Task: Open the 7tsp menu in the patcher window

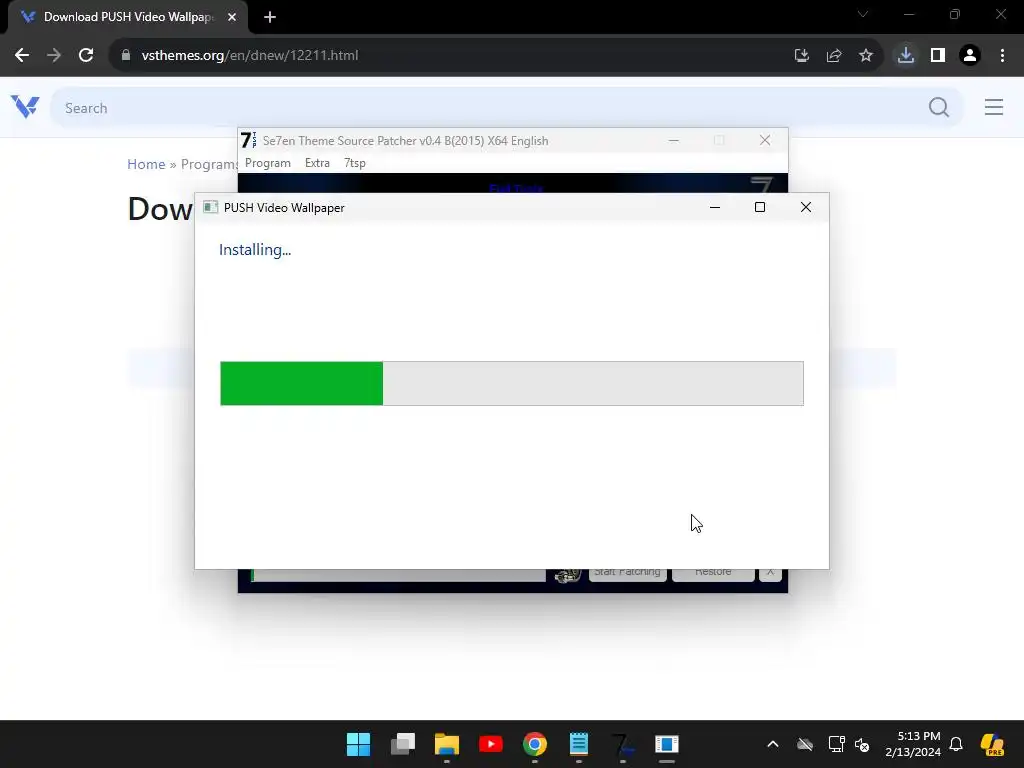Action: (355, 163)
